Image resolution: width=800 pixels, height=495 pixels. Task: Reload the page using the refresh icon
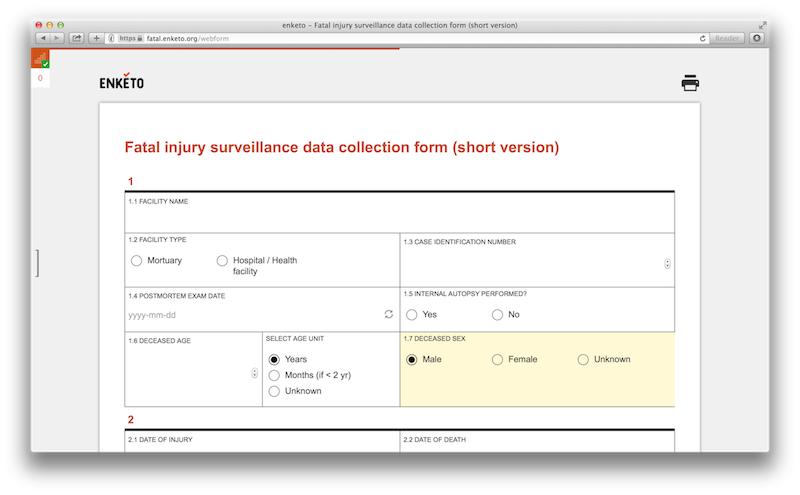click(703, 38)
